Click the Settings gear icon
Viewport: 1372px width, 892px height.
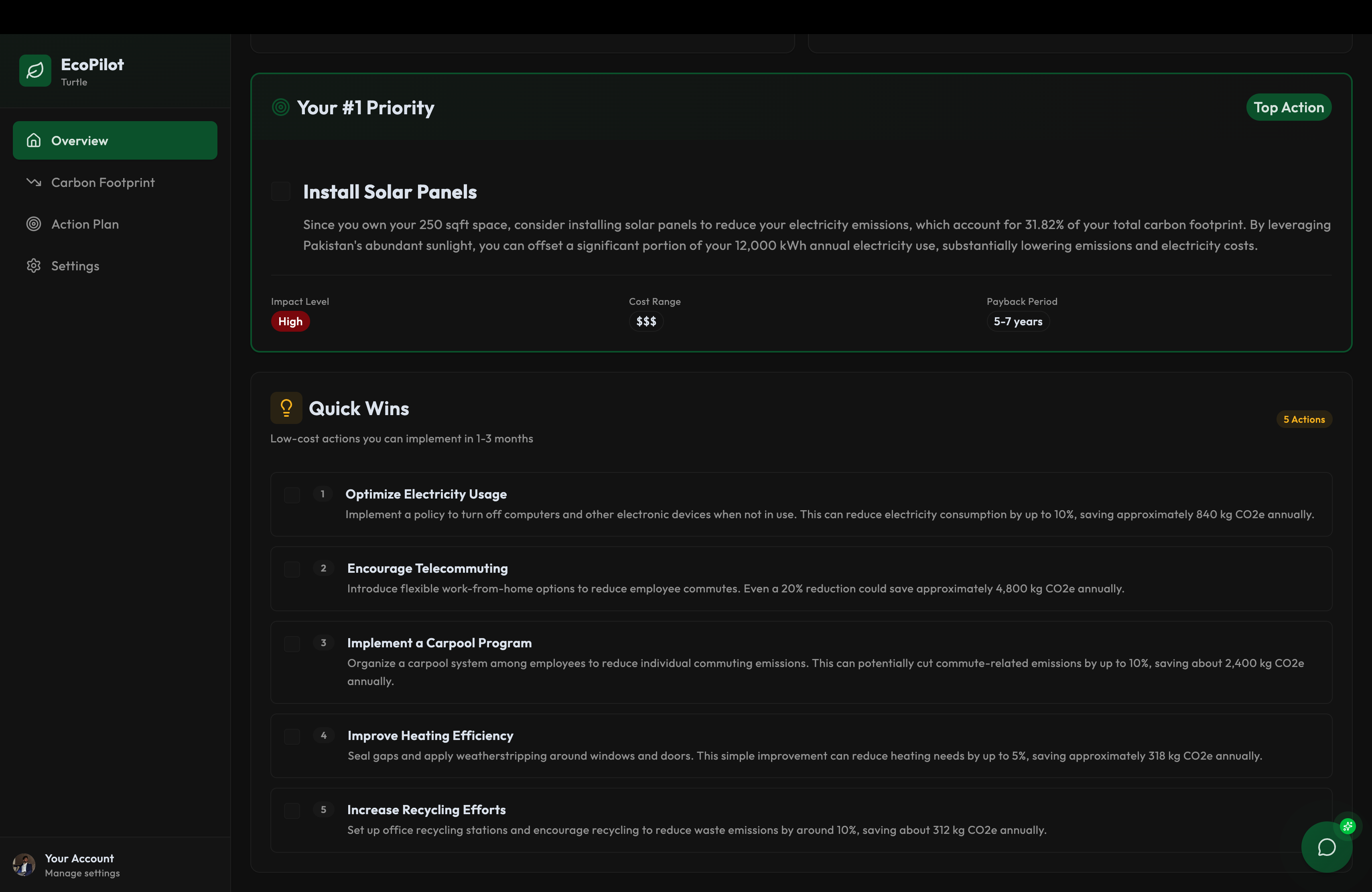(34, 266)
